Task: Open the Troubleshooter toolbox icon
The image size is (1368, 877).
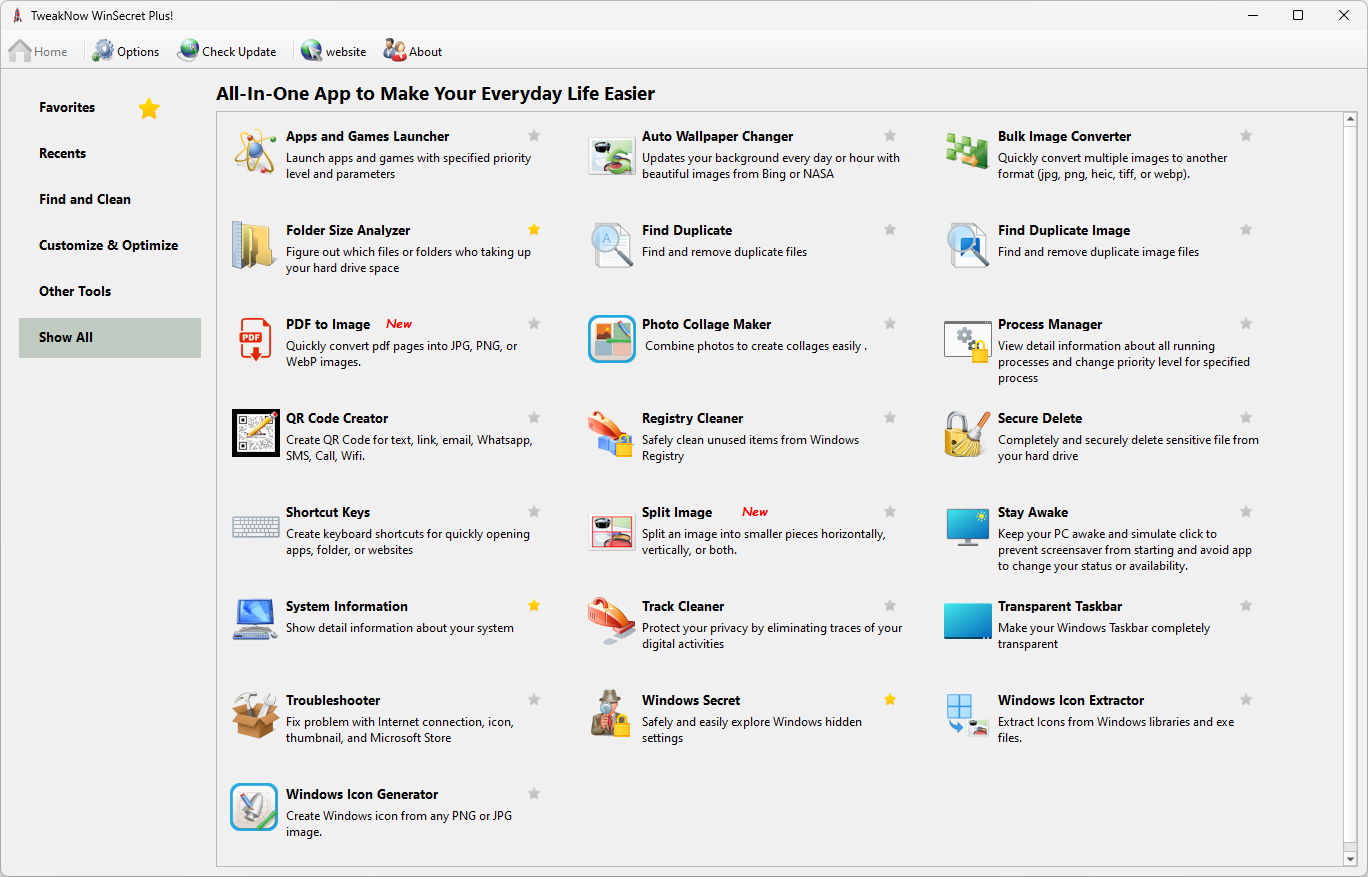Action: click(x=255, y=715)
